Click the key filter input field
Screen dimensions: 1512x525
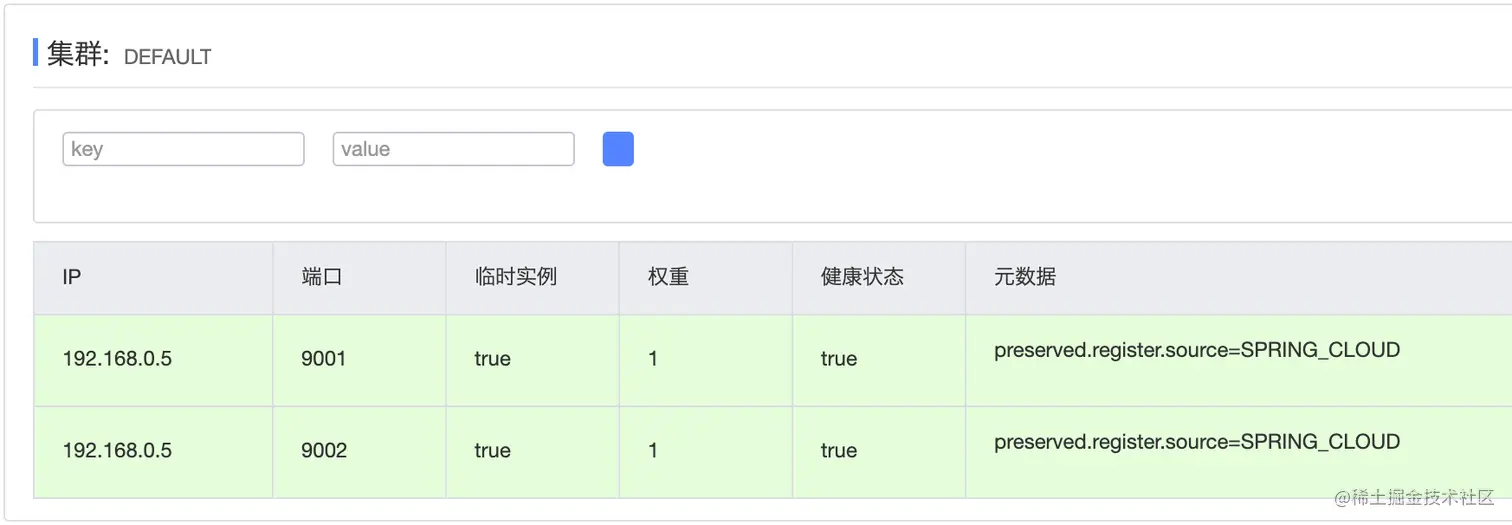183,149
